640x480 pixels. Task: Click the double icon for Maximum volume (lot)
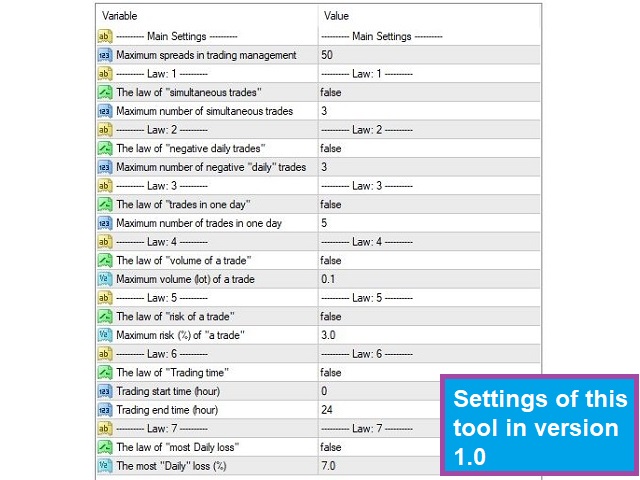pyautogui.click(x=105, y=279)
